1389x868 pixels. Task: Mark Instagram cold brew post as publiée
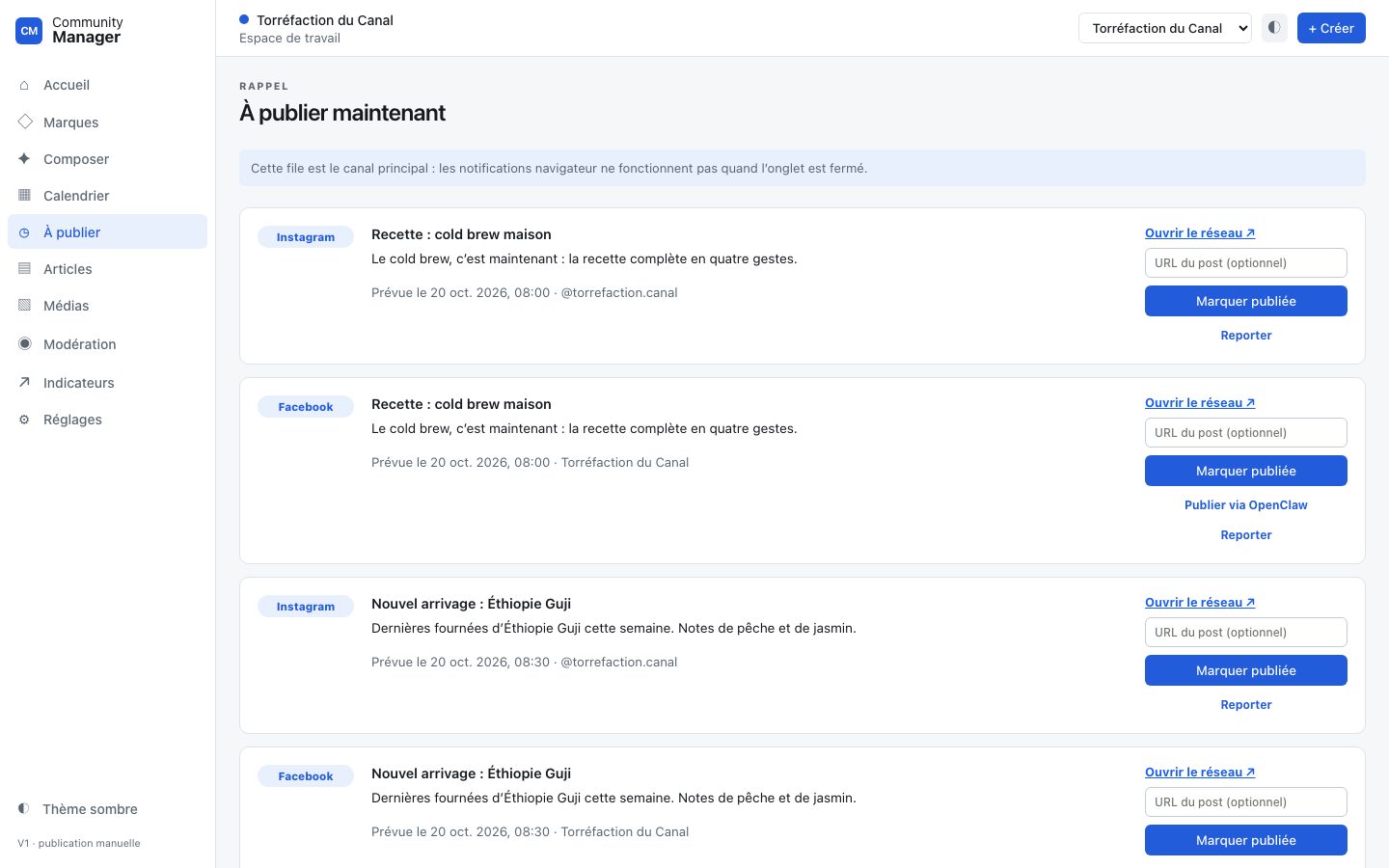pos(1246,301)
